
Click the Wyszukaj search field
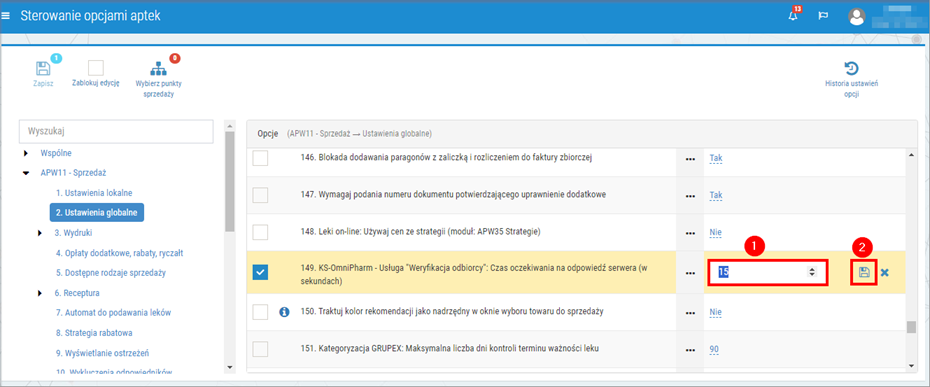point(116,132)
